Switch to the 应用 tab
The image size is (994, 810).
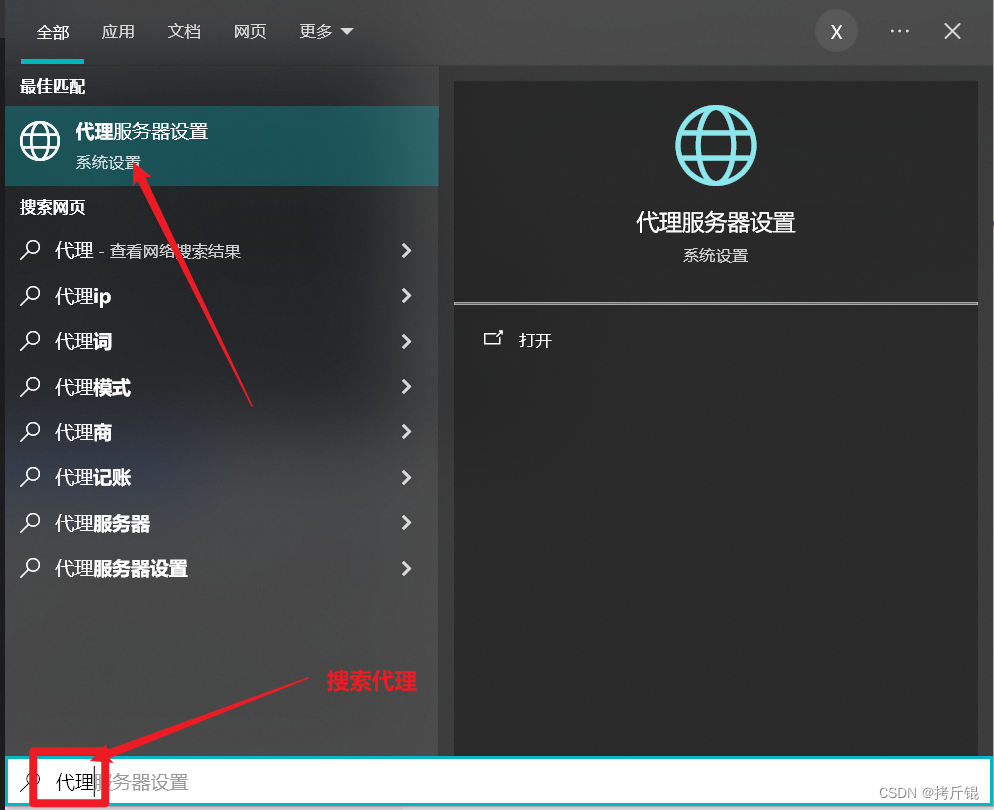coord(118,32)
